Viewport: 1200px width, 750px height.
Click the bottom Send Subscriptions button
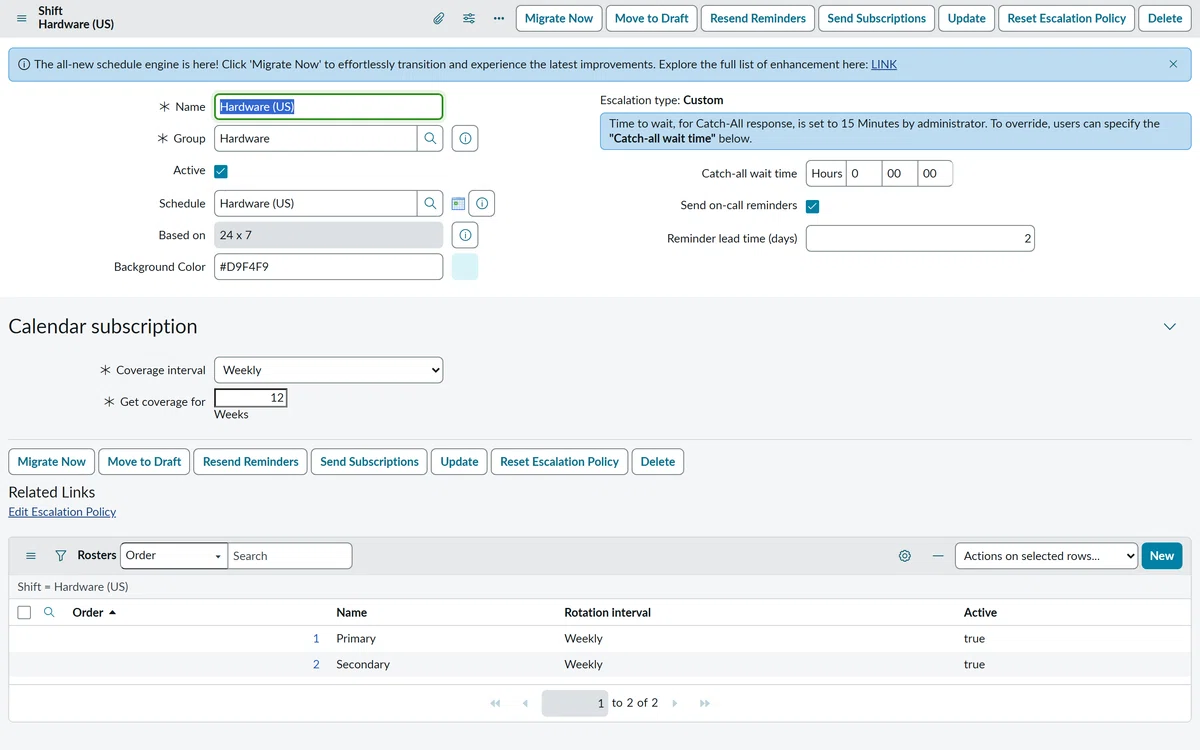click(x=370, y=462)
